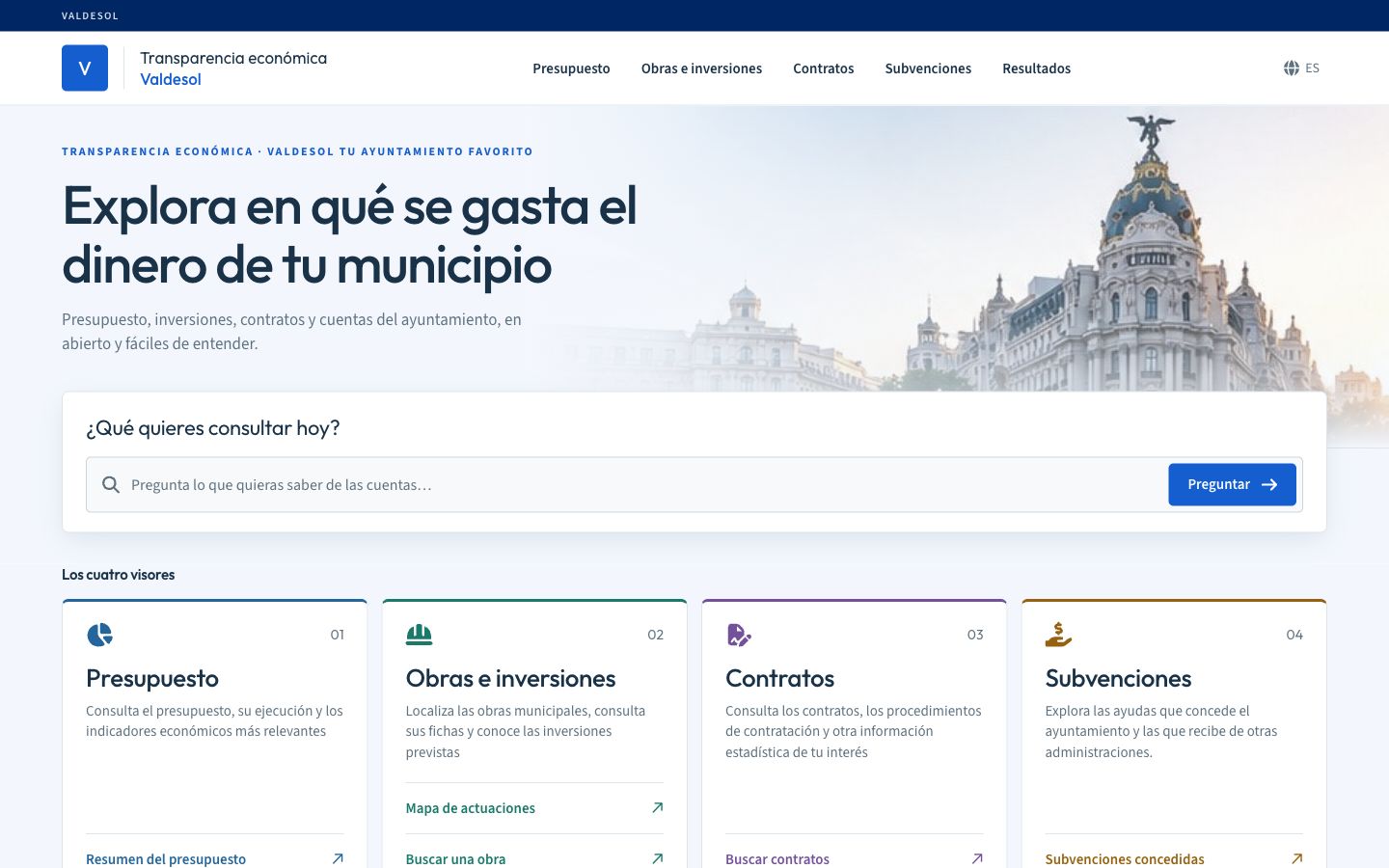Click the pie chart Presupuesto icon

tap(99, 635)
